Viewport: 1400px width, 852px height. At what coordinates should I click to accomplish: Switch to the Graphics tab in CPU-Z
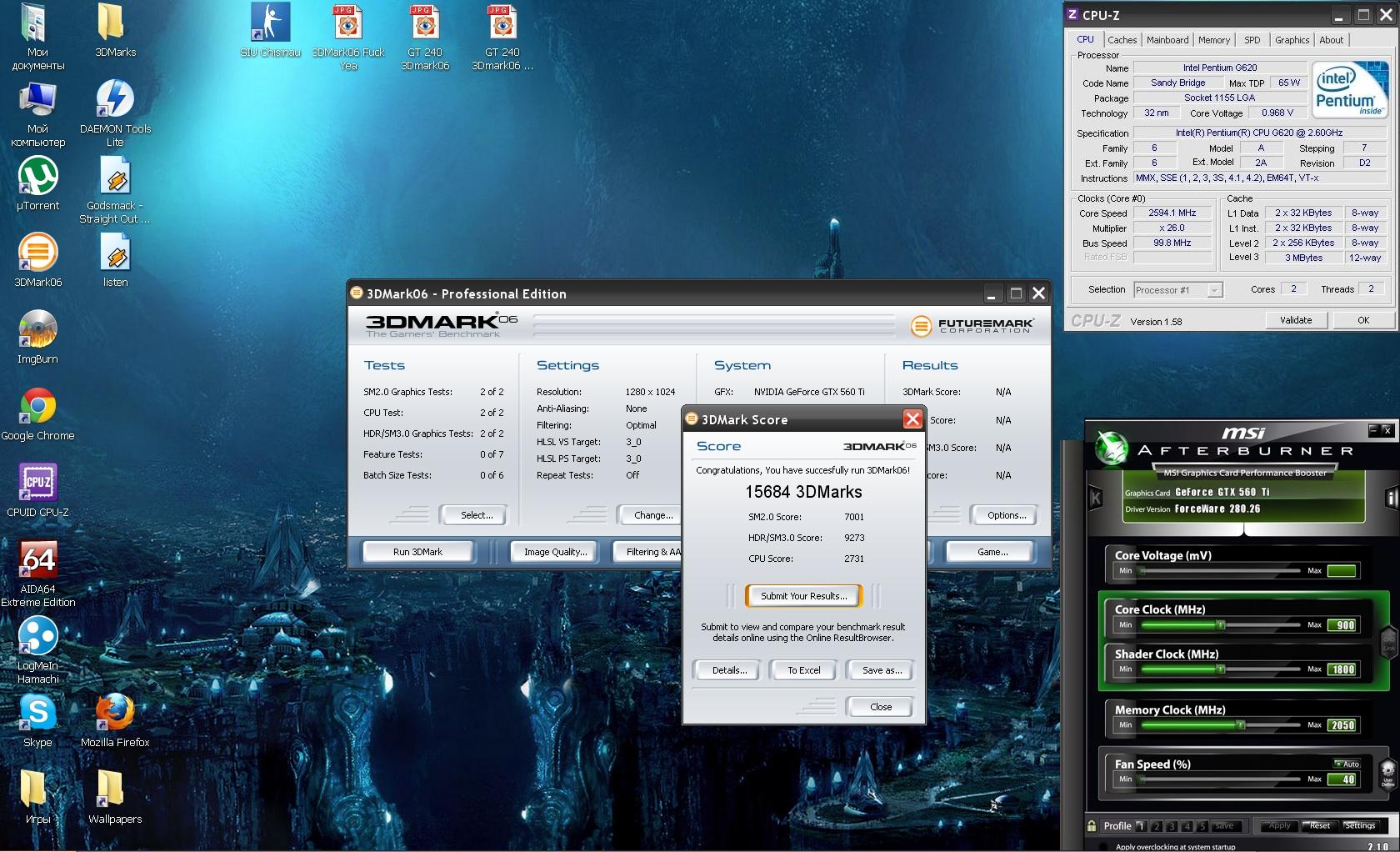pos(1292,40)
